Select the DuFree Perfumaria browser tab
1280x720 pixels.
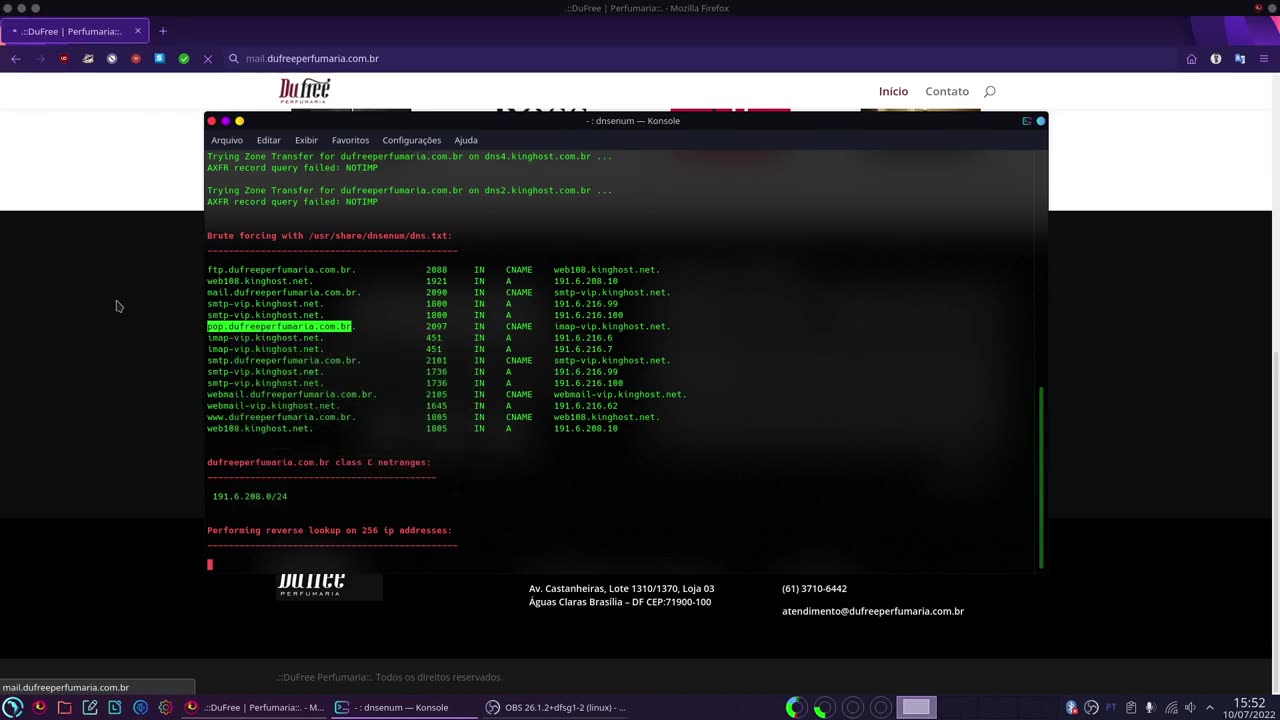(x=75, y=31)
